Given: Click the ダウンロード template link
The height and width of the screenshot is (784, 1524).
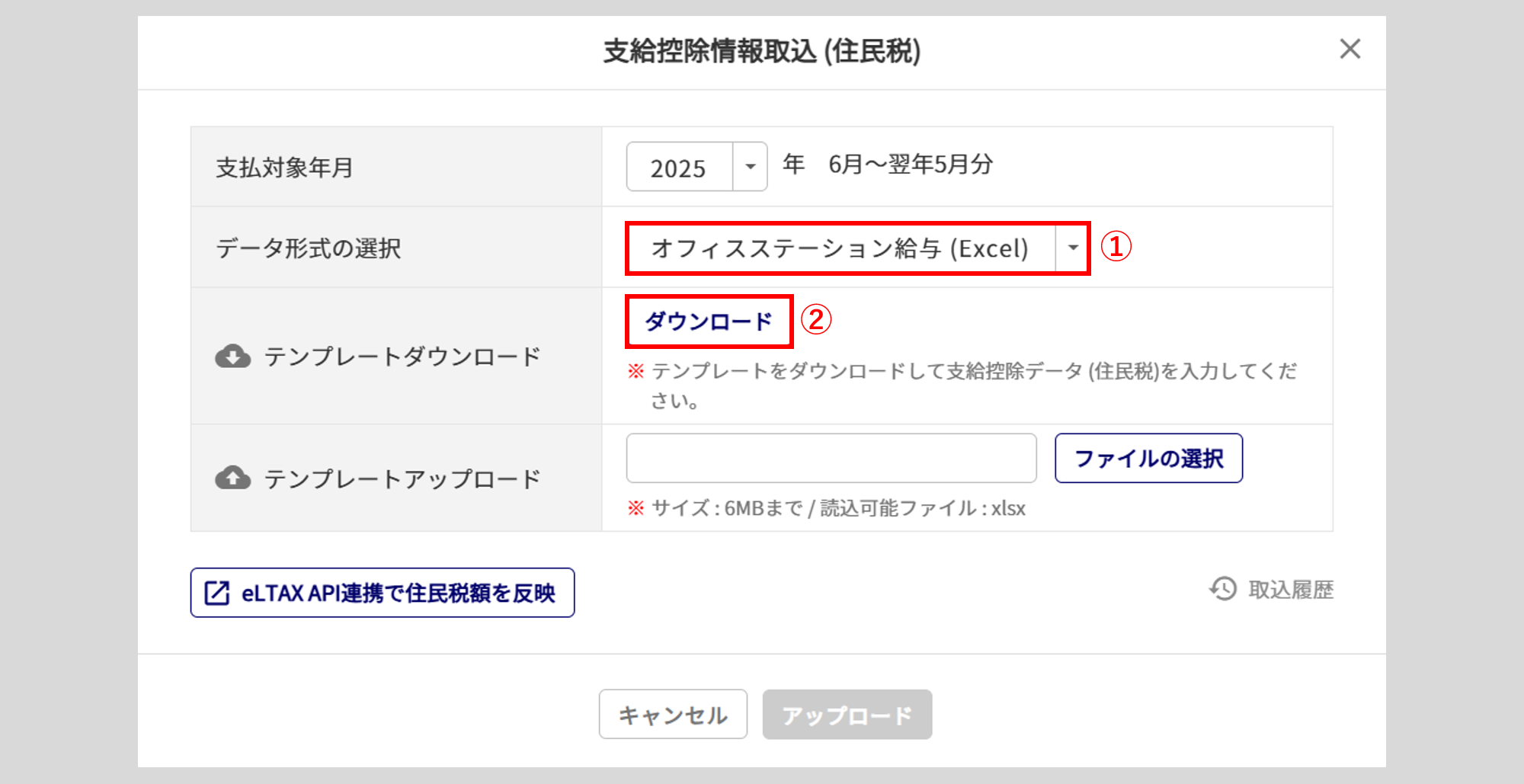Looking at the screenshot, I should click(x=709, y=322).
